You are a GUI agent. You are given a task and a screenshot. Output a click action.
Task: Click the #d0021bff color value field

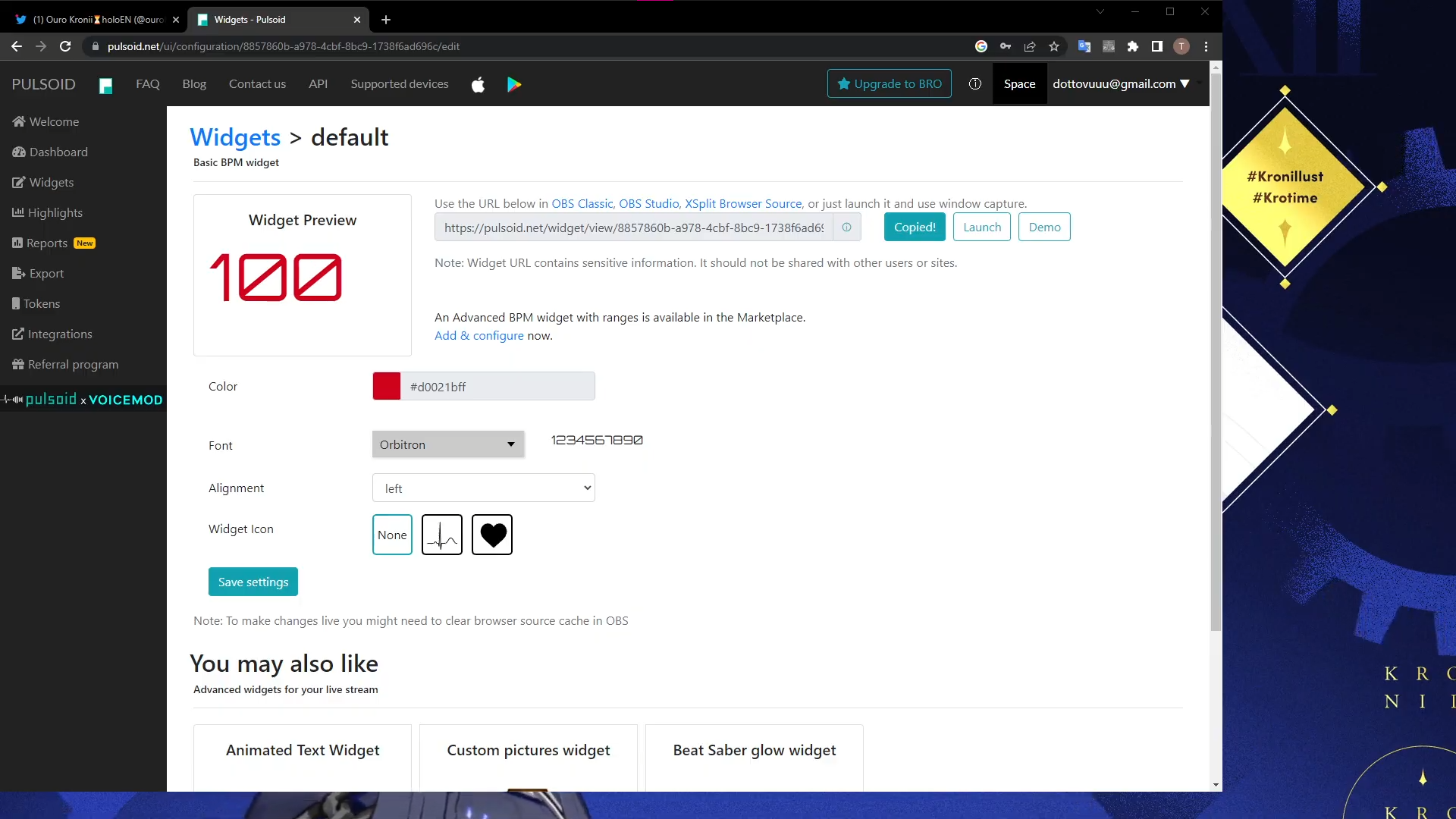497,387
